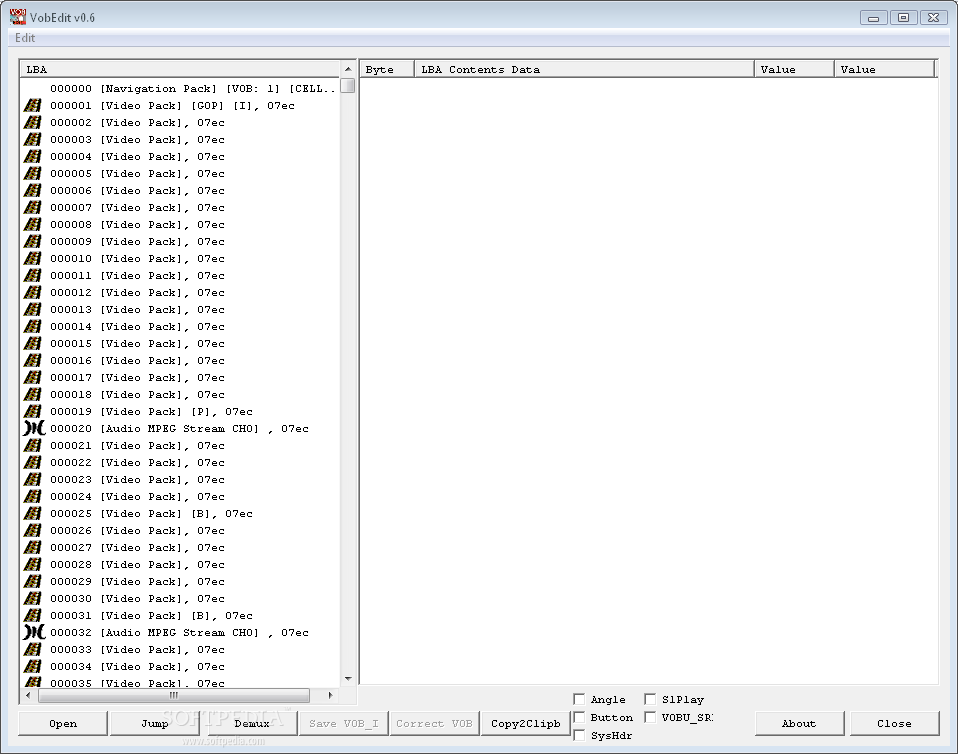This screenshot has height=754, width=958.
Task: Click the LBA column header
Action: 180,69
